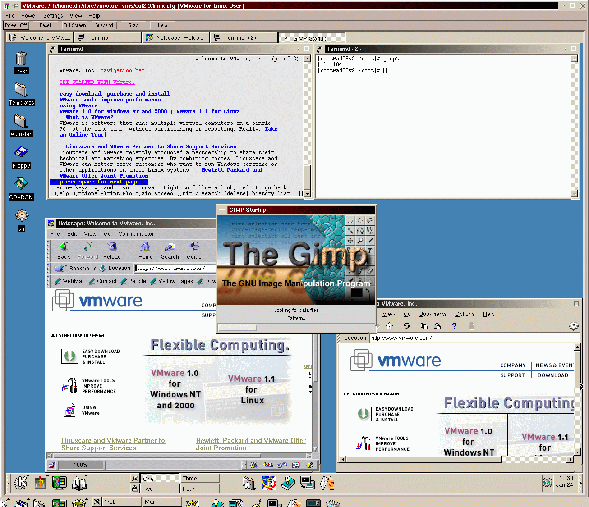Click the Netscape launcher icon on the GNOME panel
Viewport: 589px width, 507px height.
click(269, 483)
